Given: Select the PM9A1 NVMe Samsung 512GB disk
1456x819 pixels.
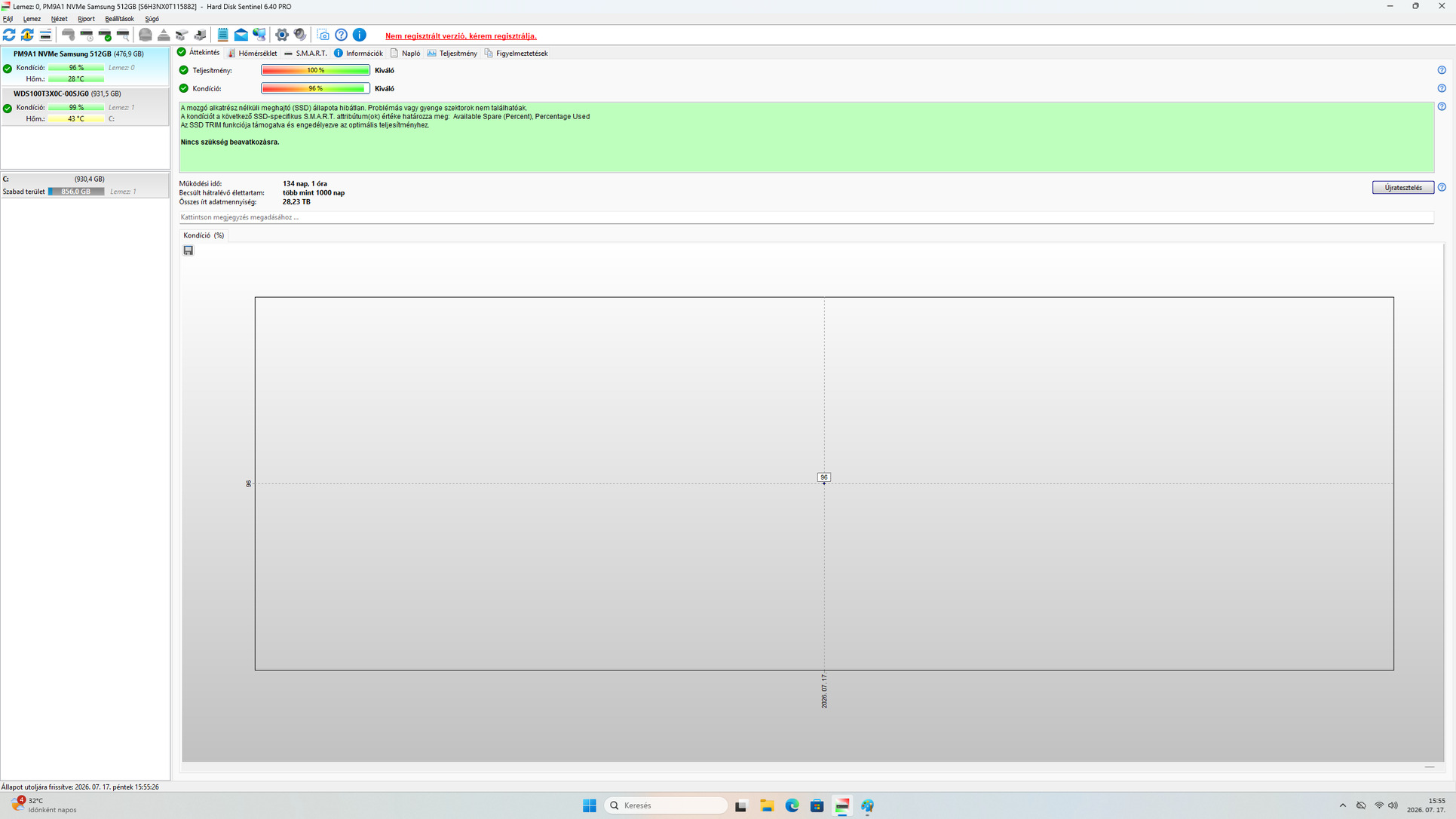Looking at the screenshot, I should click(x=85, y=66).
